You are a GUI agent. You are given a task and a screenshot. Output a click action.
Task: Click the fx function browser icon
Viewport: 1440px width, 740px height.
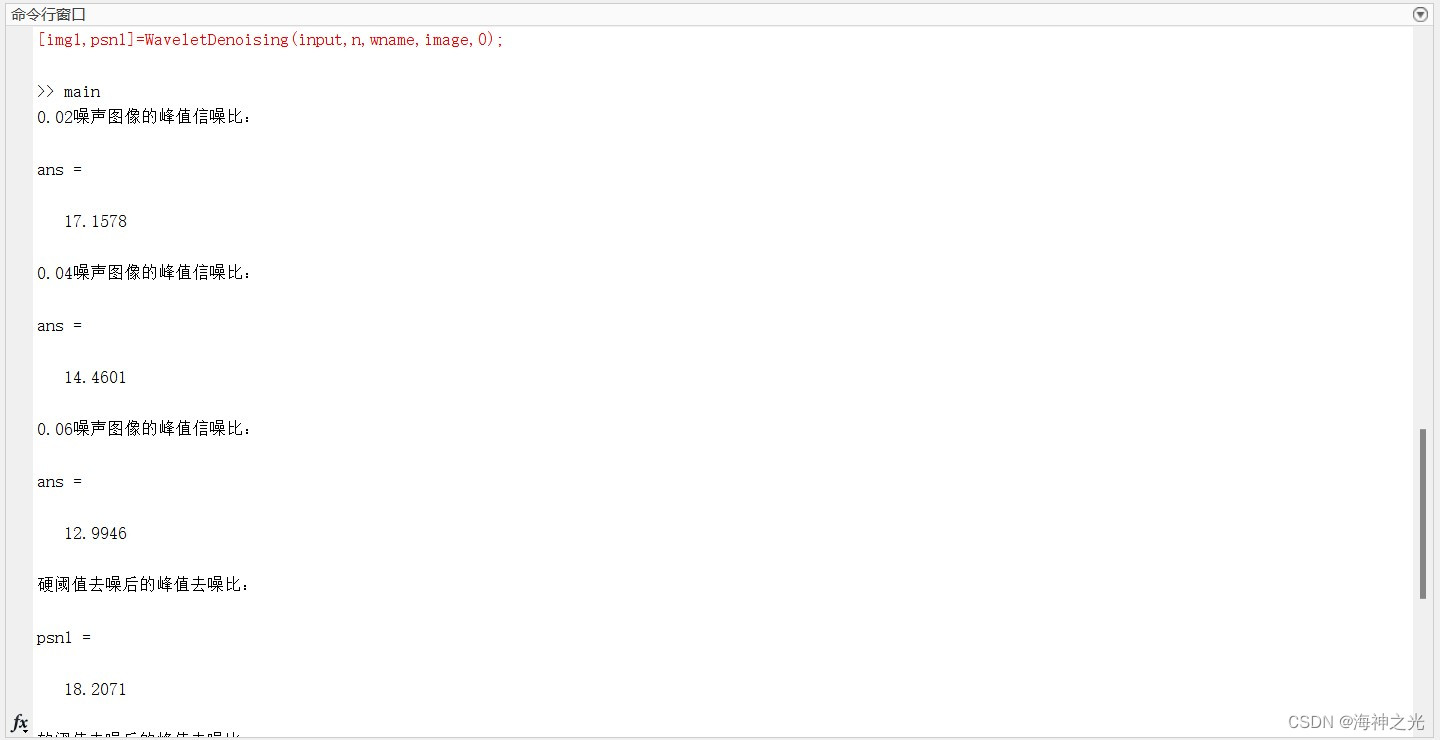[x=19, y=723]
